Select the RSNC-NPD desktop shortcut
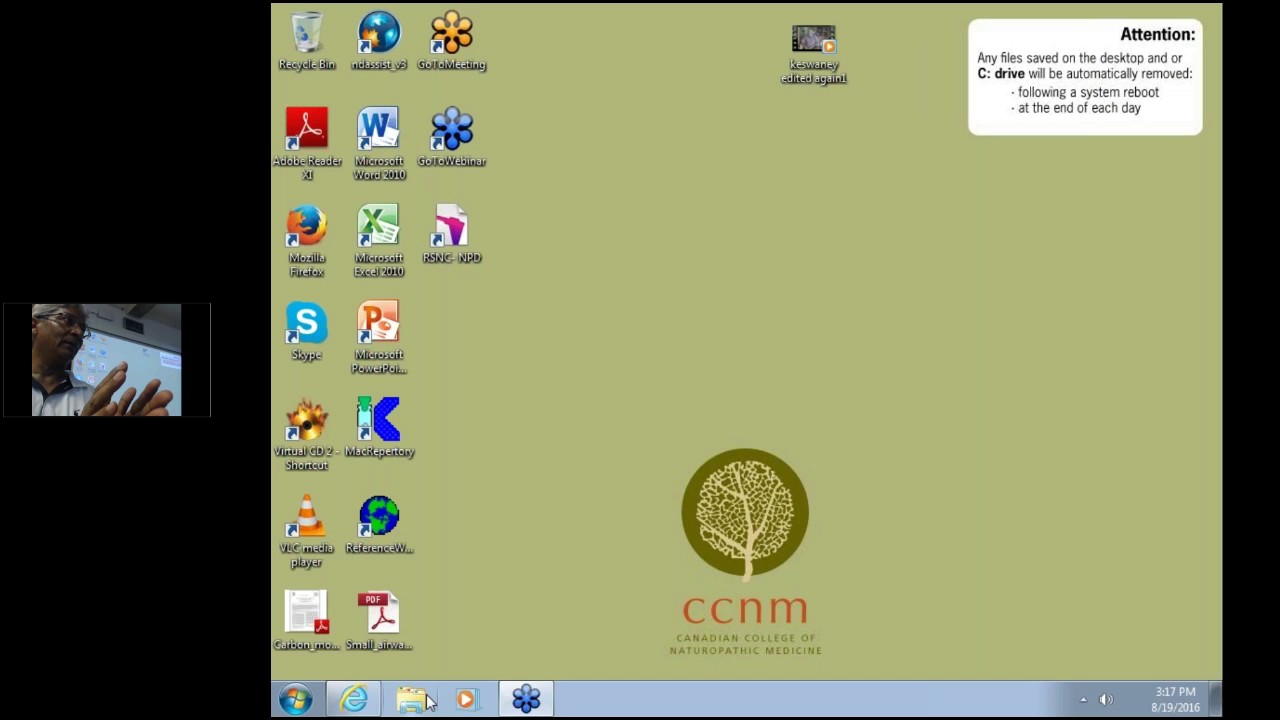The image size is (1280, 720). click(452, 234)
